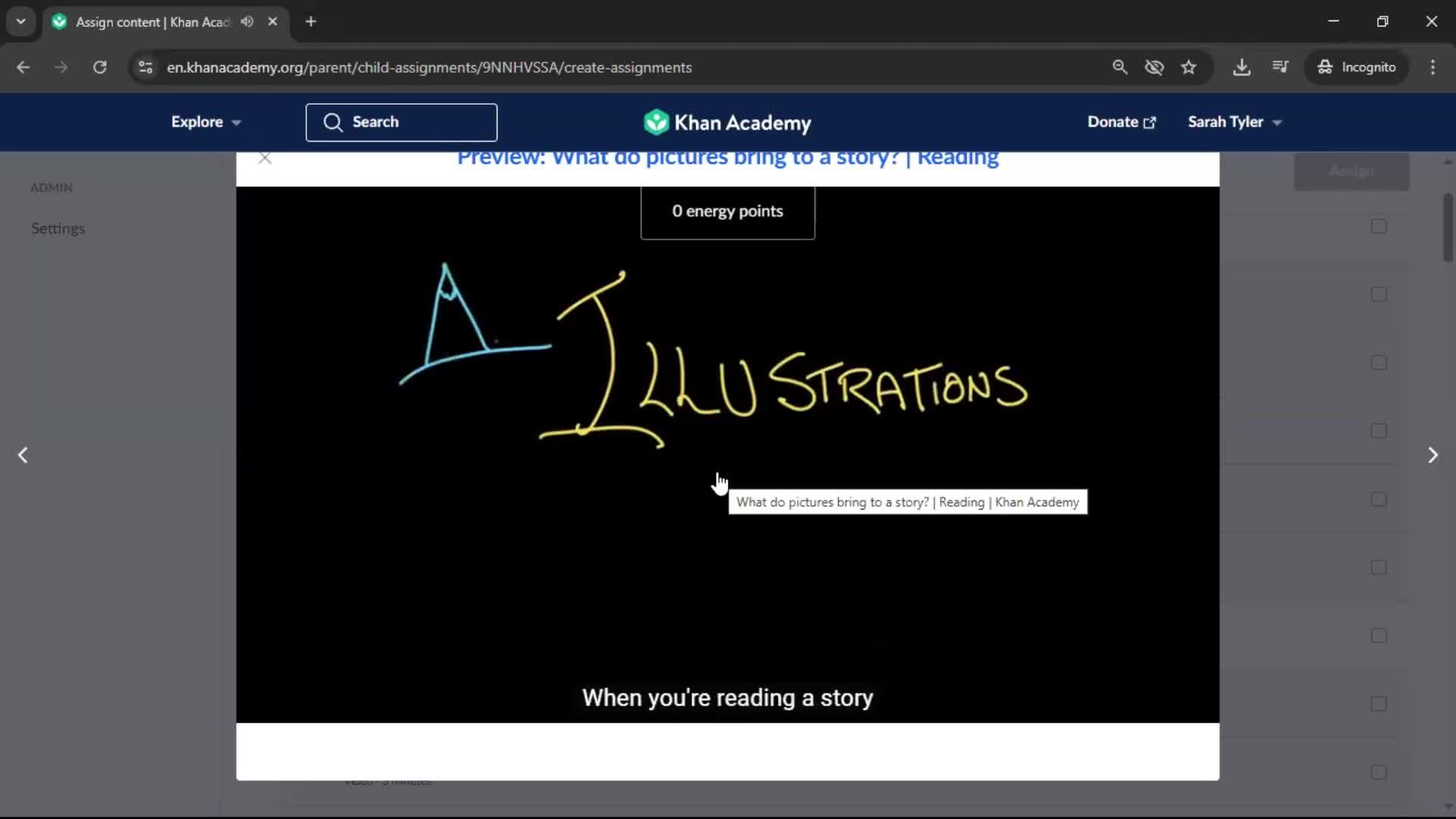Open the Donate link

(1121, 122)
